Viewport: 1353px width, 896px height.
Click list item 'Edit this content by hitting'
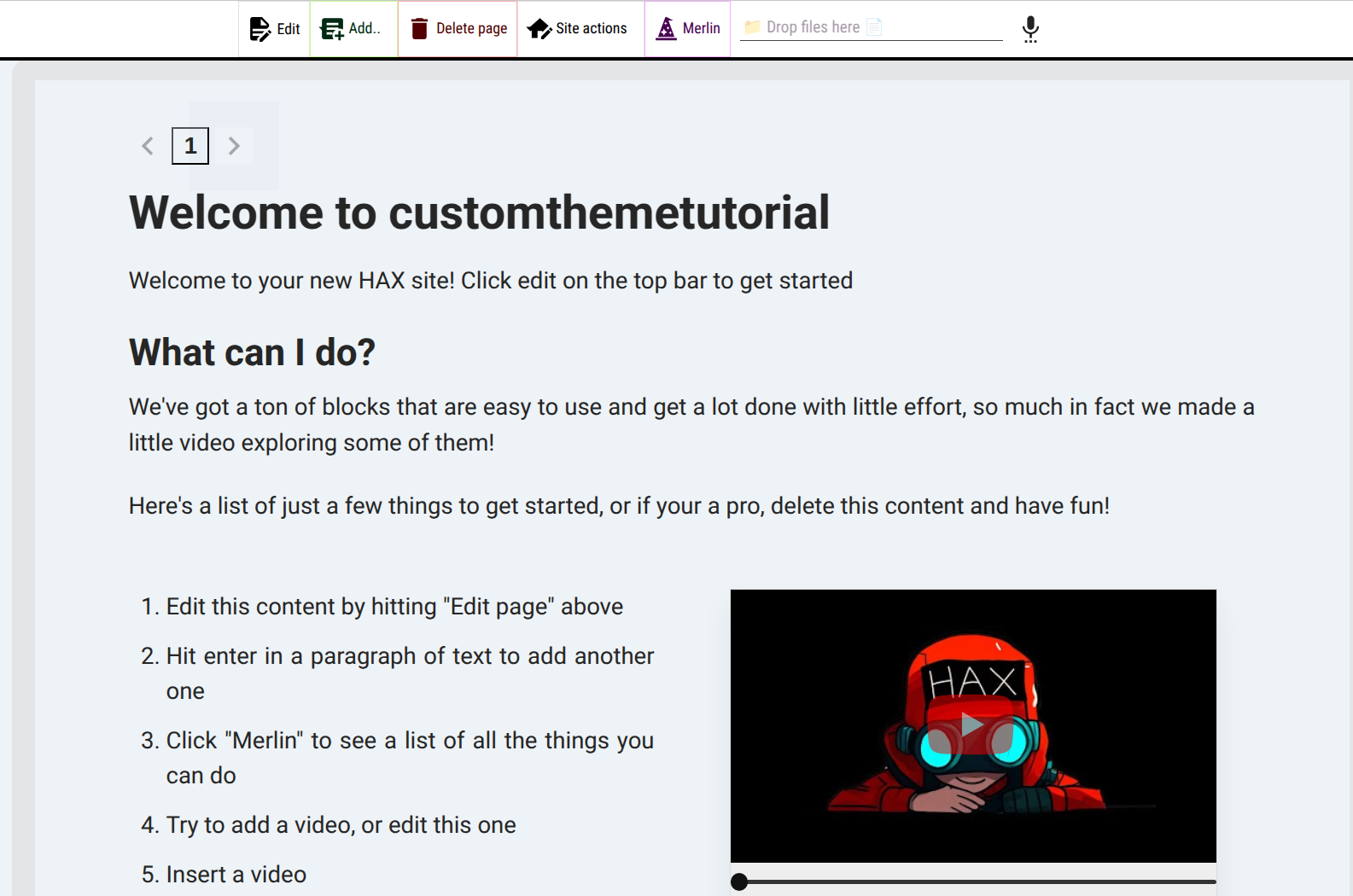tap(394, 606)
